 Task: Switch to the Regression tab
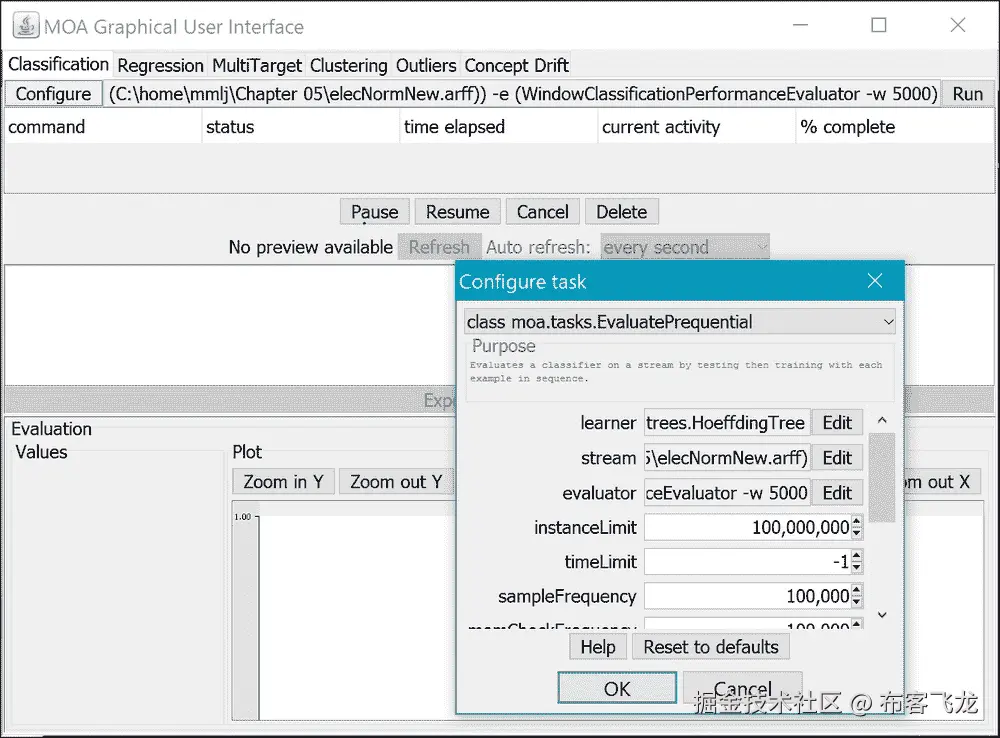(160, 66)
